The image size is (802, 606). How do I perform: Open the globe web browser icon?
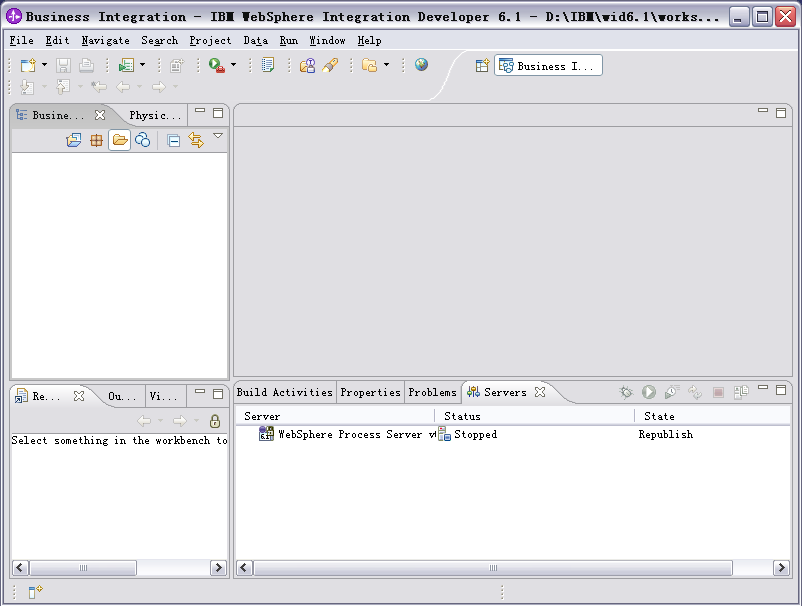pyautogui.click(x=421, y=64)
